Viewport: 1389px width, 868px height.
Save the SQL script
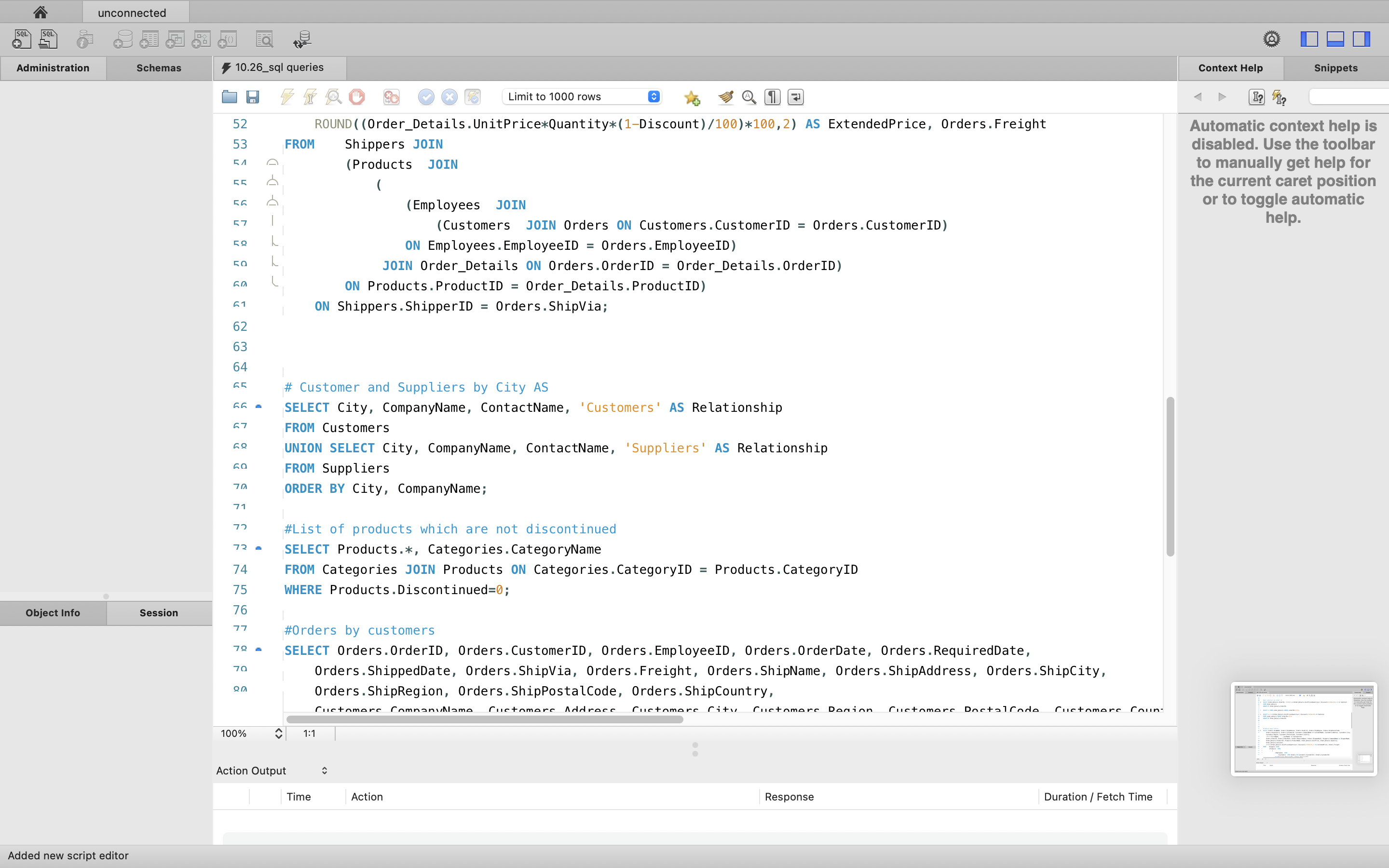tap(253, 97)
